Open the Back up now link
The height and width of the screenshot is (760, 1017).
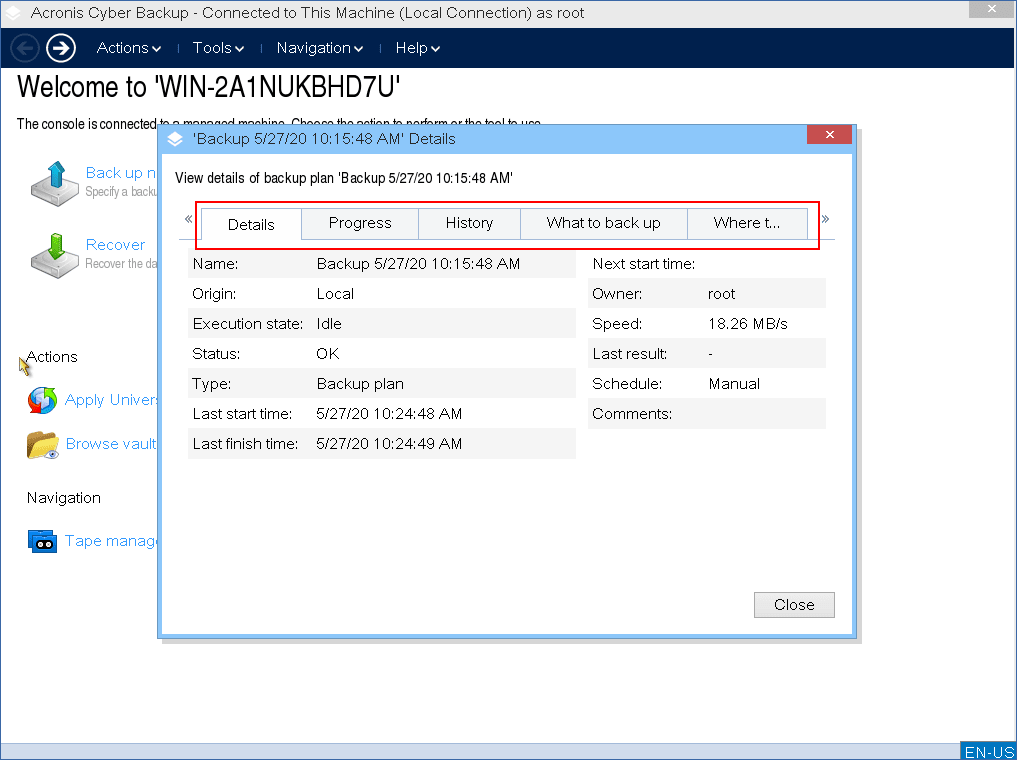pyautogui.click(x=121, y=172)
